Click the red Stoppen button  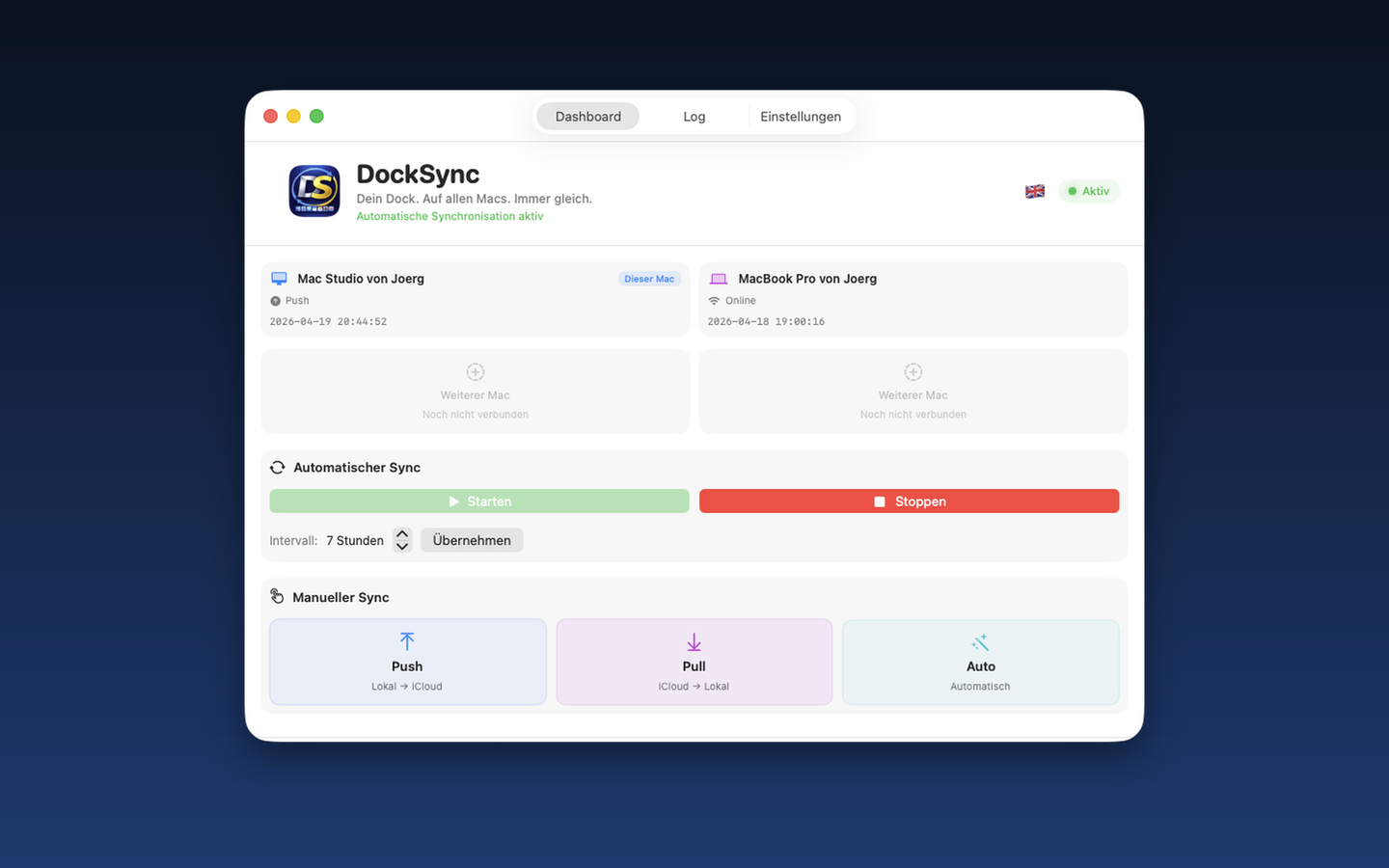pos(910,502)
